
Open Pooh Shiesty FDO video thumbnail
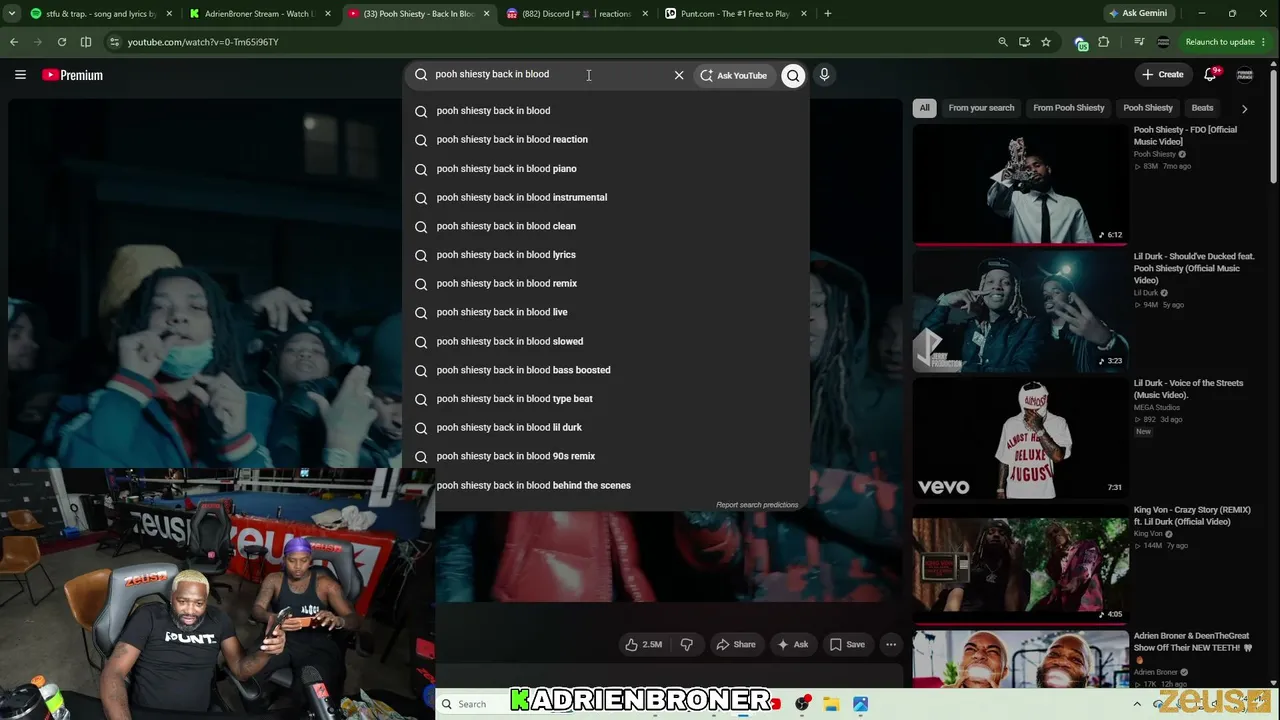tap(1020, 184)
